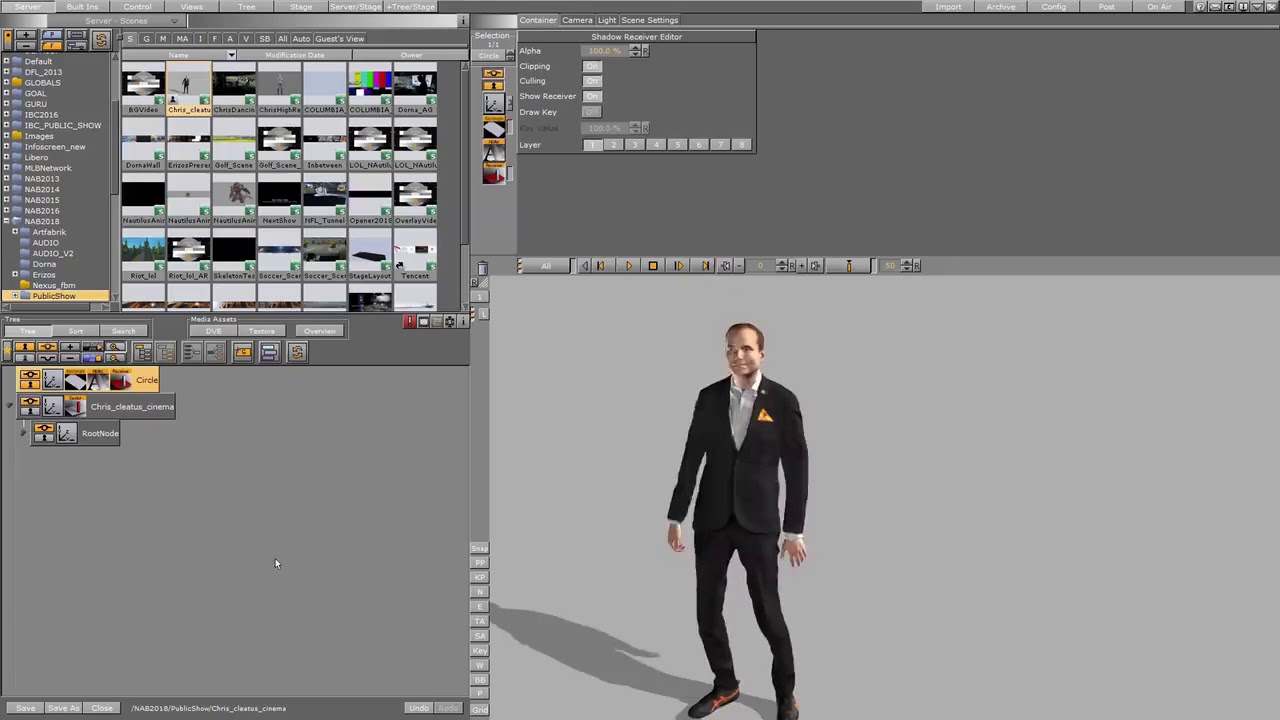The height and width of the screenshot is (720, 1280).
Task: Open the Config menu
Action: pyautogui.click(x=1053, y=7)
